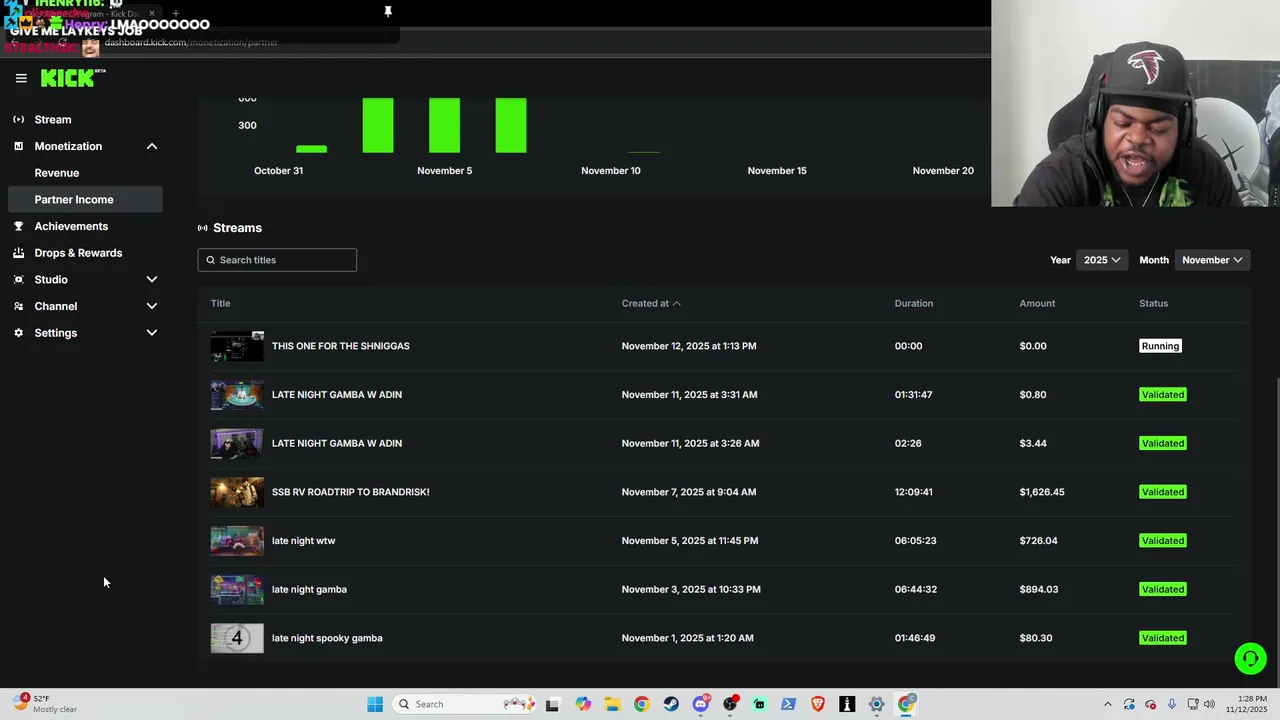1280x720 pixels.
Task: Click the late night gamba title
Action: click(x=309, y=589)
